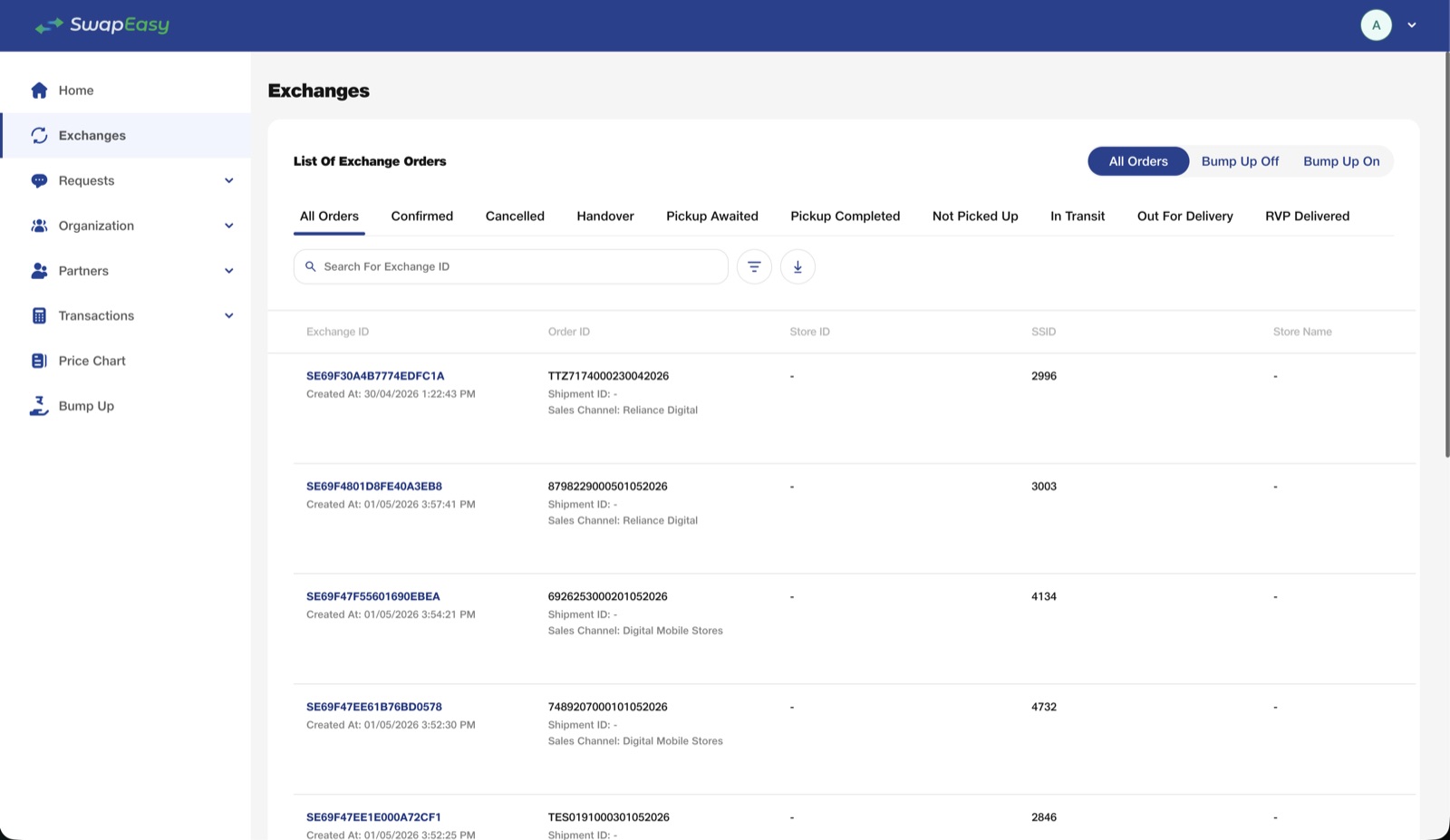Click the SSID column header

pos(1043,332)
